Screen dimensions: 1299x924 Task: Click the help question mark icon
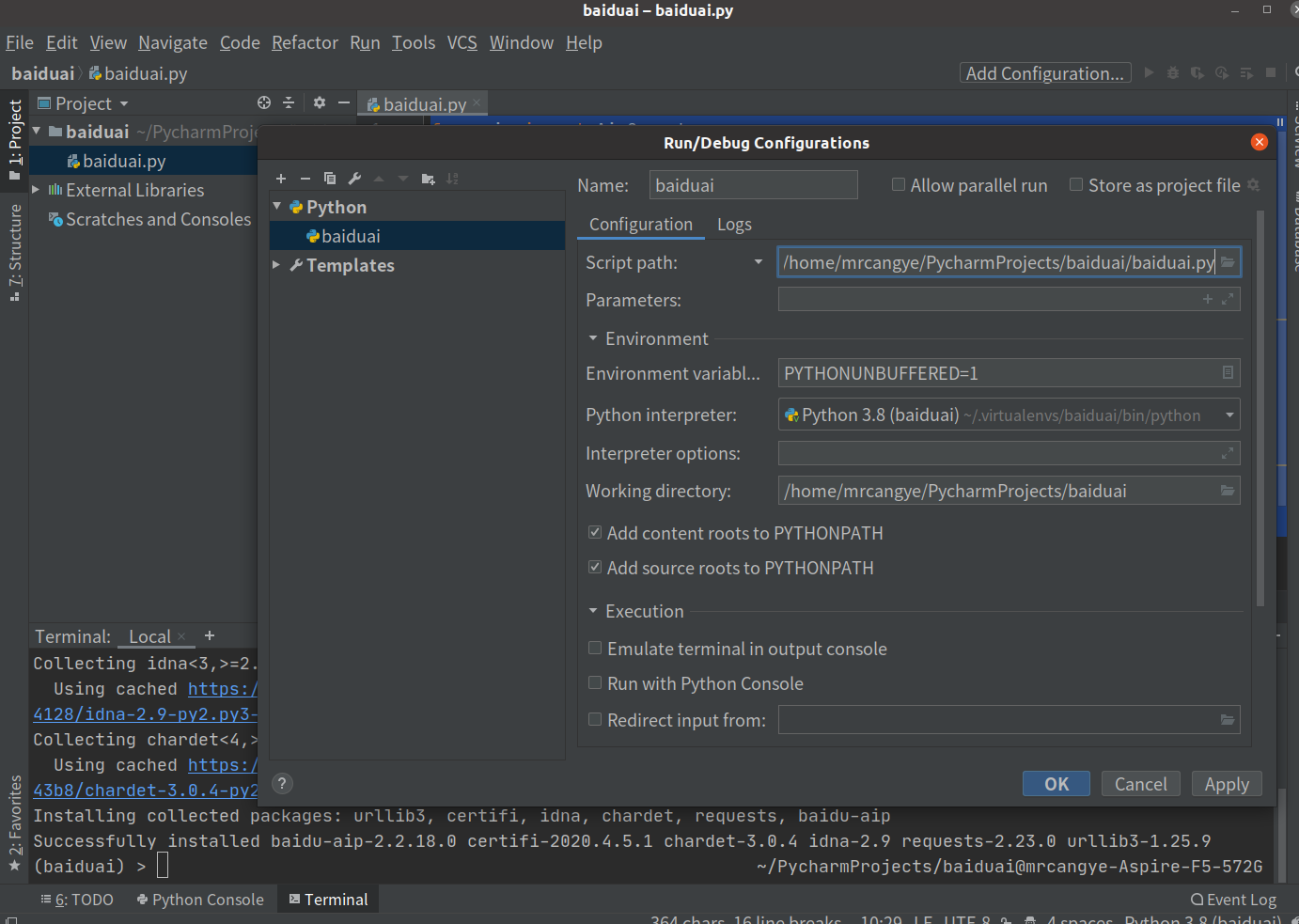(x=282, y=784)
